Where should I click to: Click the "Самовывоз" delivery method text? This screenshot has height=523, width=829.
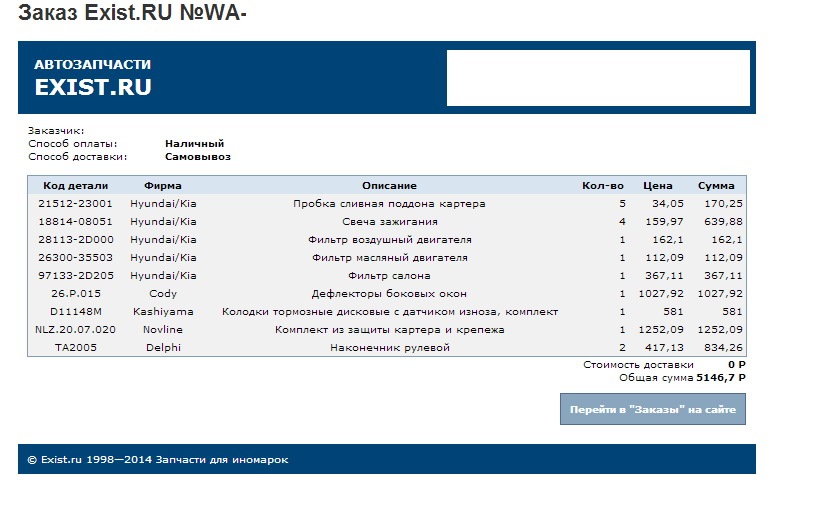(198, 157)
